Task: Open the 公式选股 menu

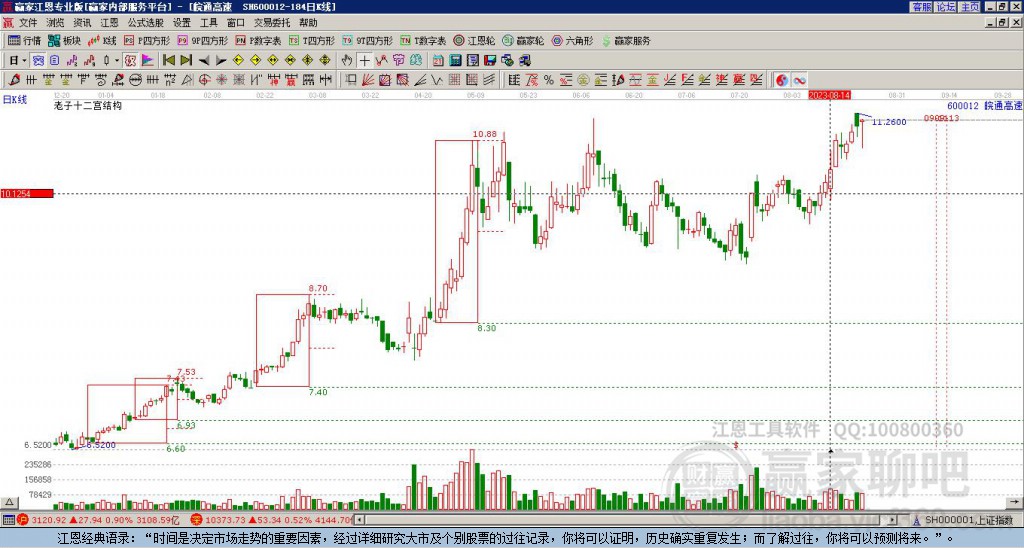Action: [x=146, y=23]
